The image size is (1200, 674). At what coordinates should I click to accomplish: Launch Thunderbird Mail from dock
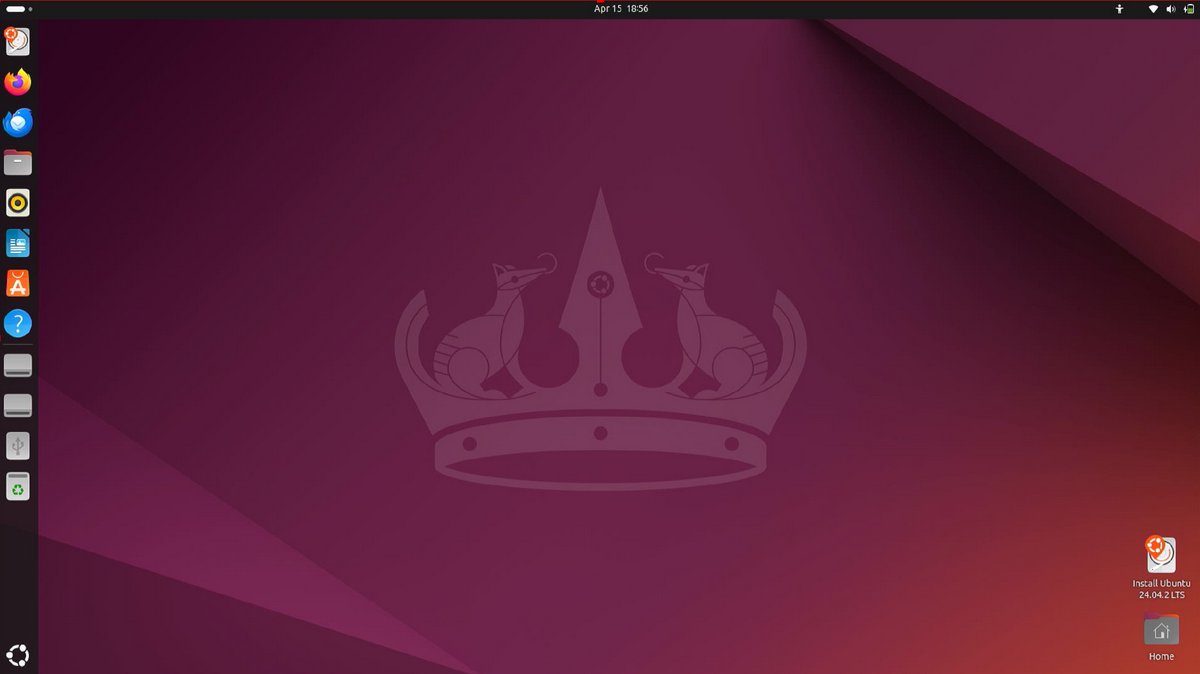point(18,122)
